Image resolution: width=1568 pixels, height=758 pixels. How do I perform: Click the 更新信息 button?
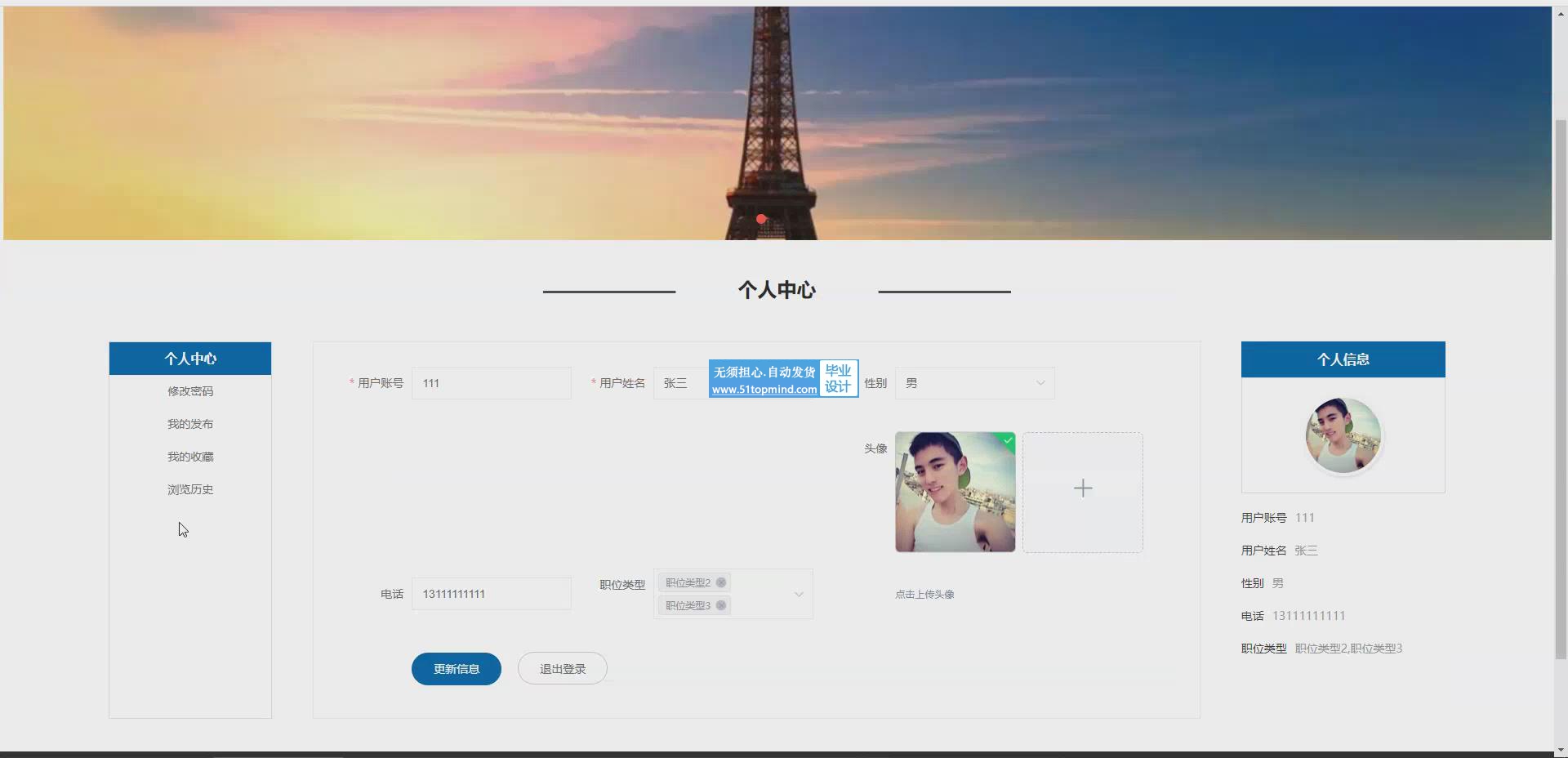point(456,669)
